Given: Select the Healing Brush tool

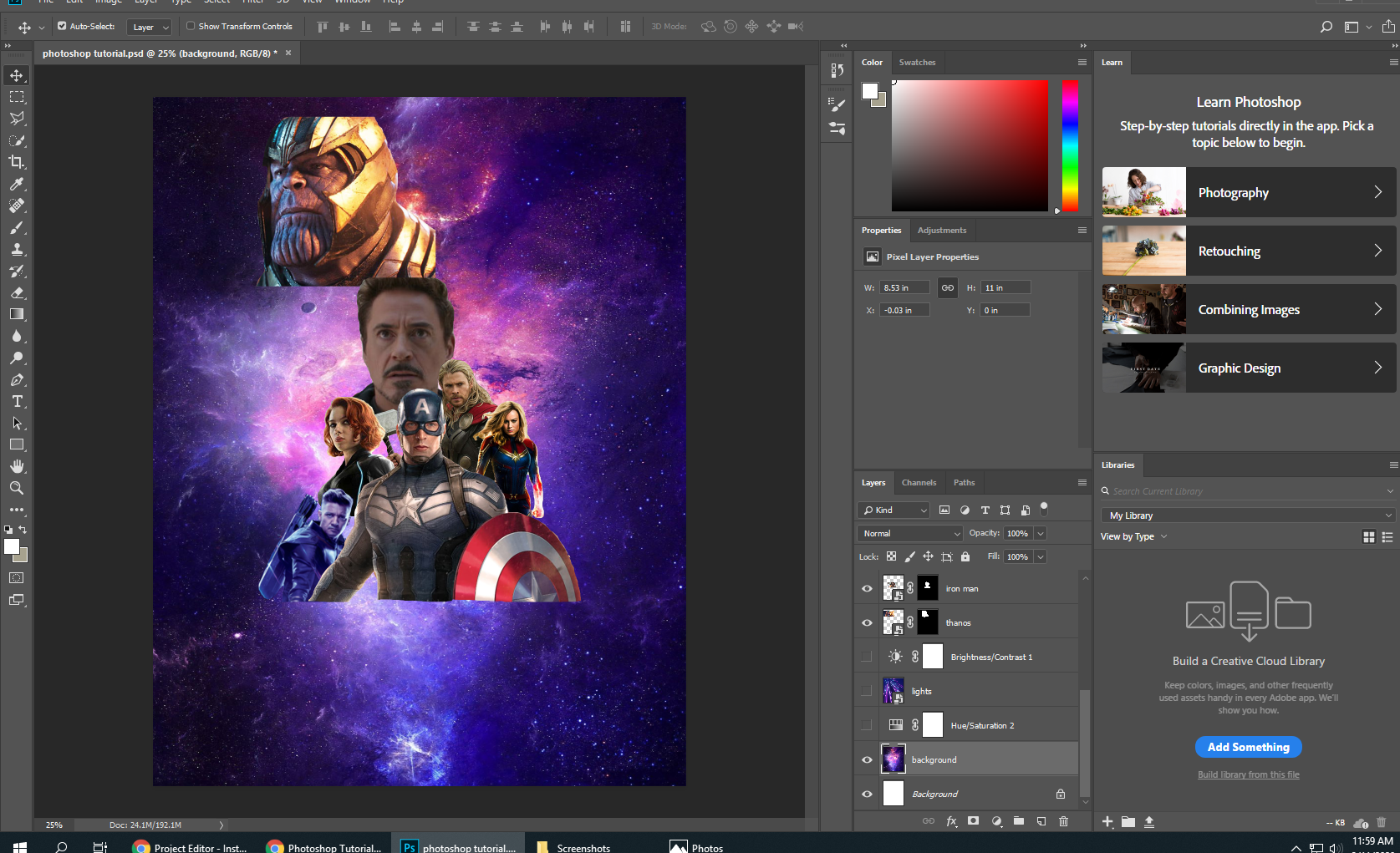Looking at the screenshot, I should pyautogui.click(x=17, y=206).
